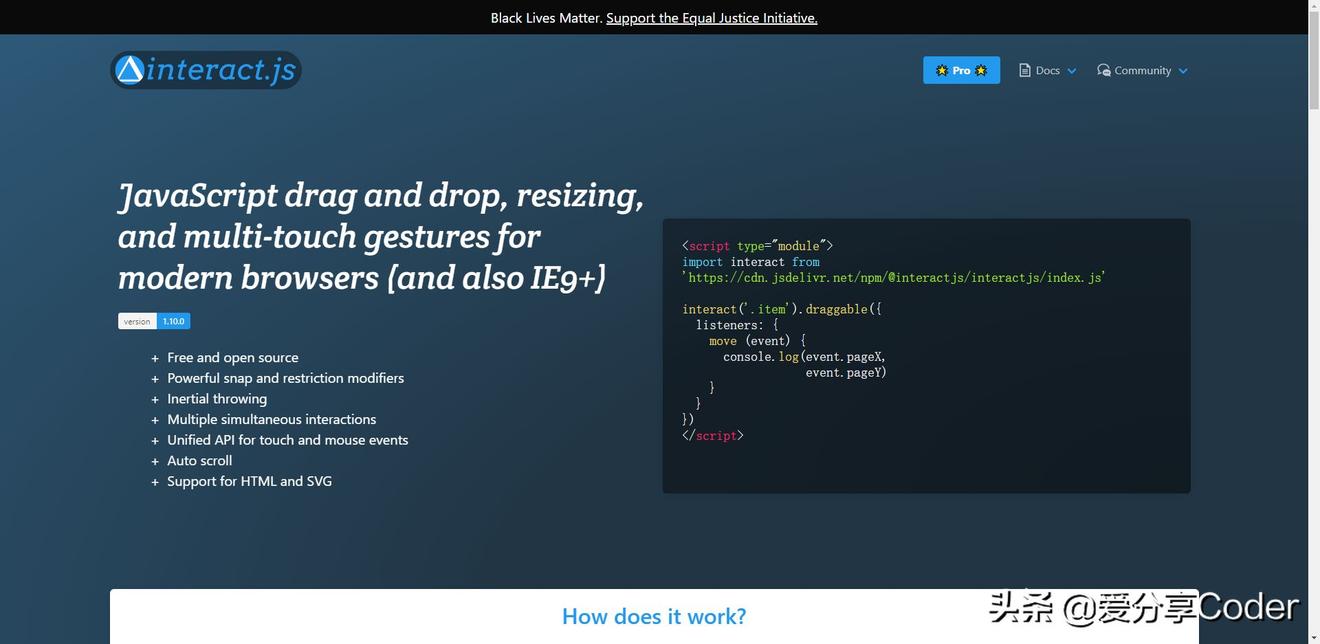Screen dimensions: 1320x644
Task: Follow the Support the Equal Justice Initiative link
Action: [711, 18]
